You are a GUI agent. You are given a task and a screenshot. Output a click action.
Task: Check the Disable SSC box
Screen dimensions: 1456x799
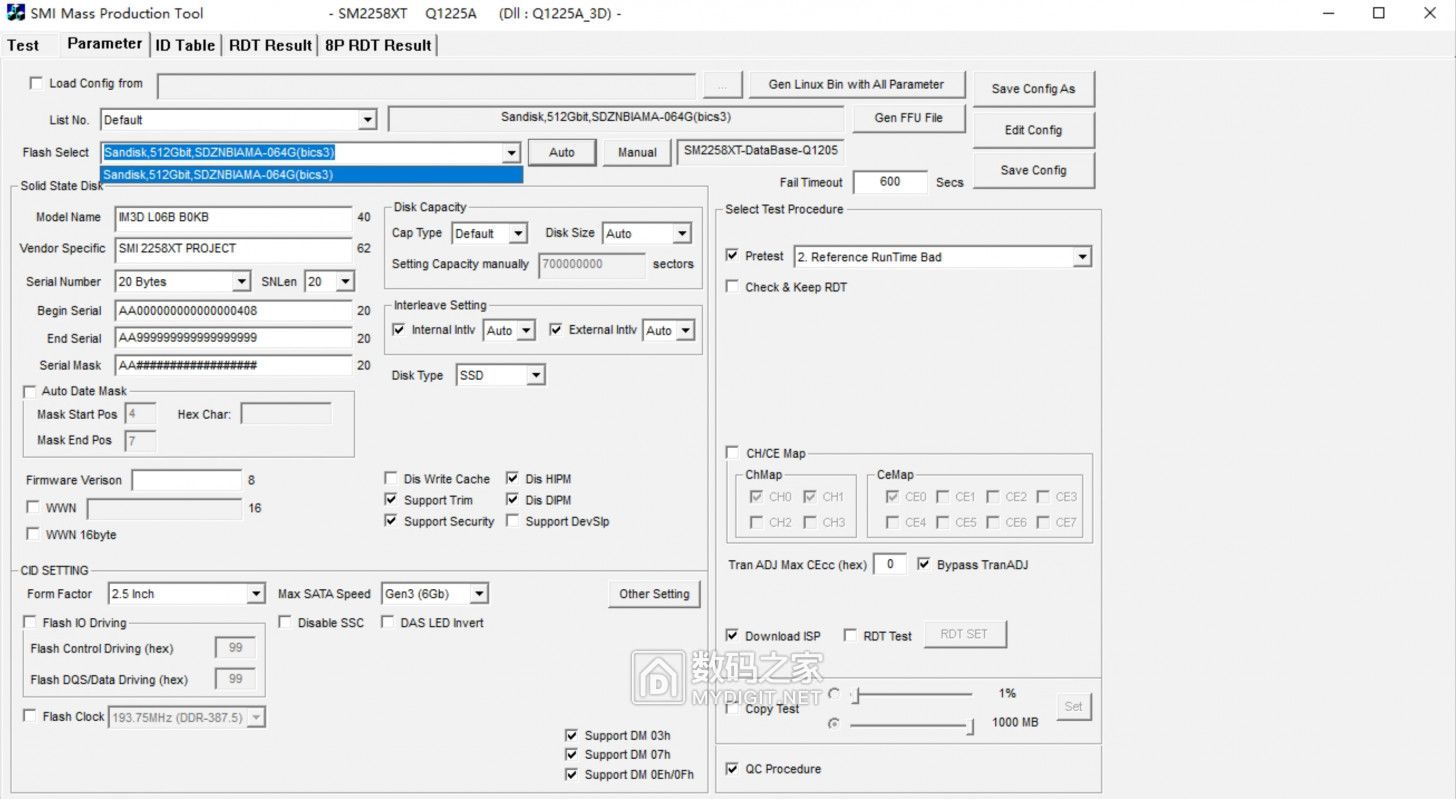286,622
